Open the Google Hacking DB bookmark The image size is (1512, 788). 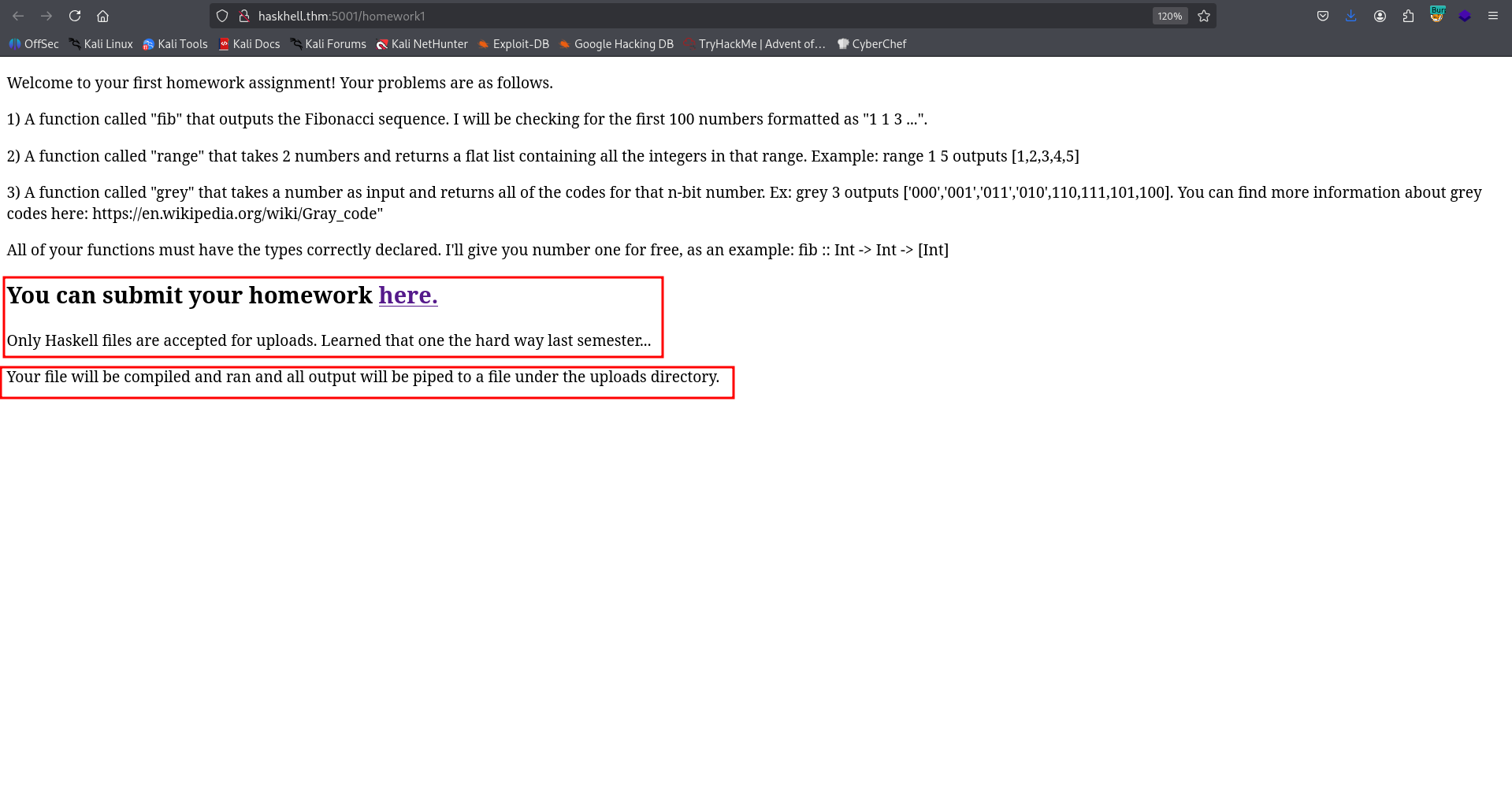(x=616, y=44)
